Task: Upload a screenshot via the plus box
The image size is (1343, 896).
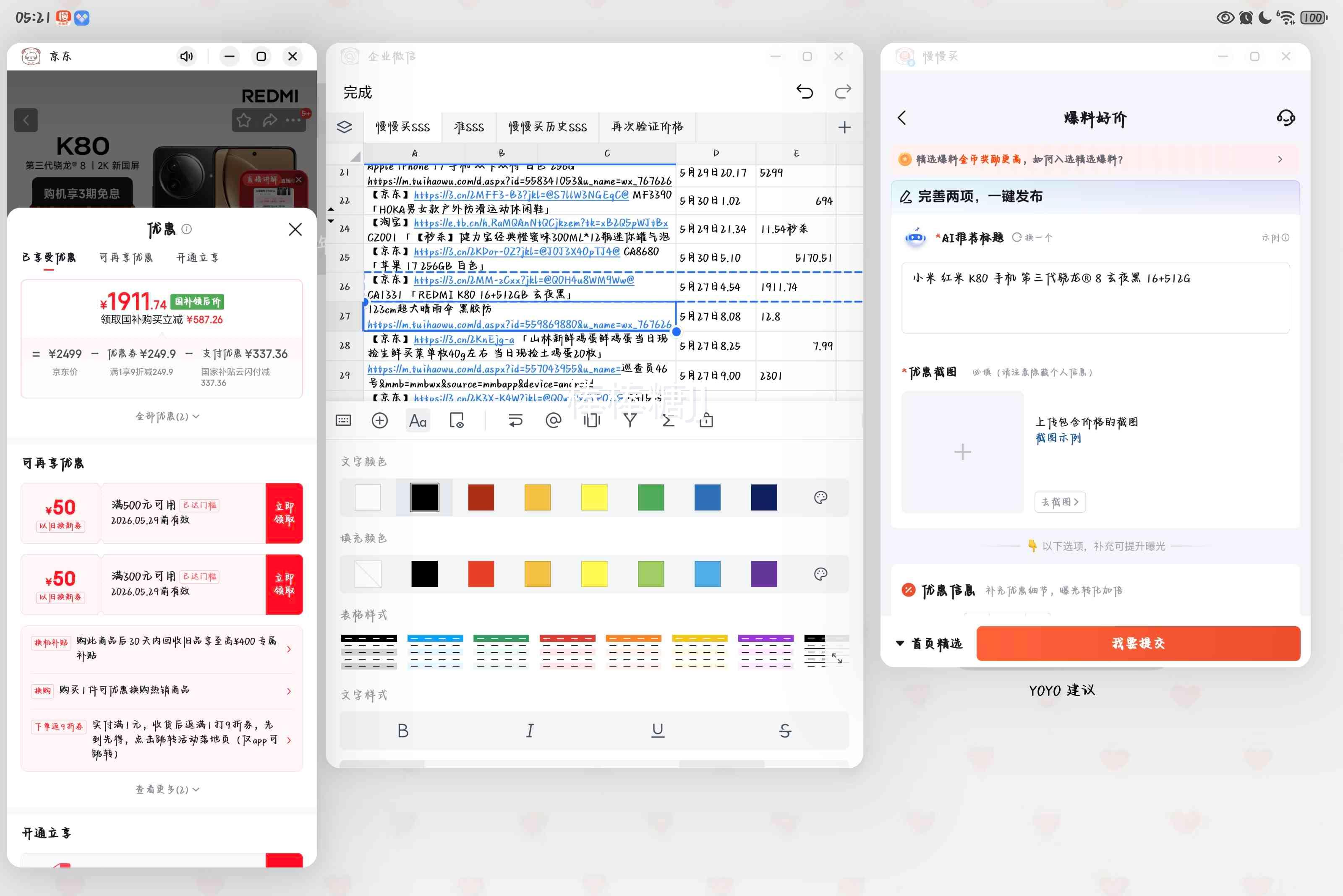Action: click(962, 453)
